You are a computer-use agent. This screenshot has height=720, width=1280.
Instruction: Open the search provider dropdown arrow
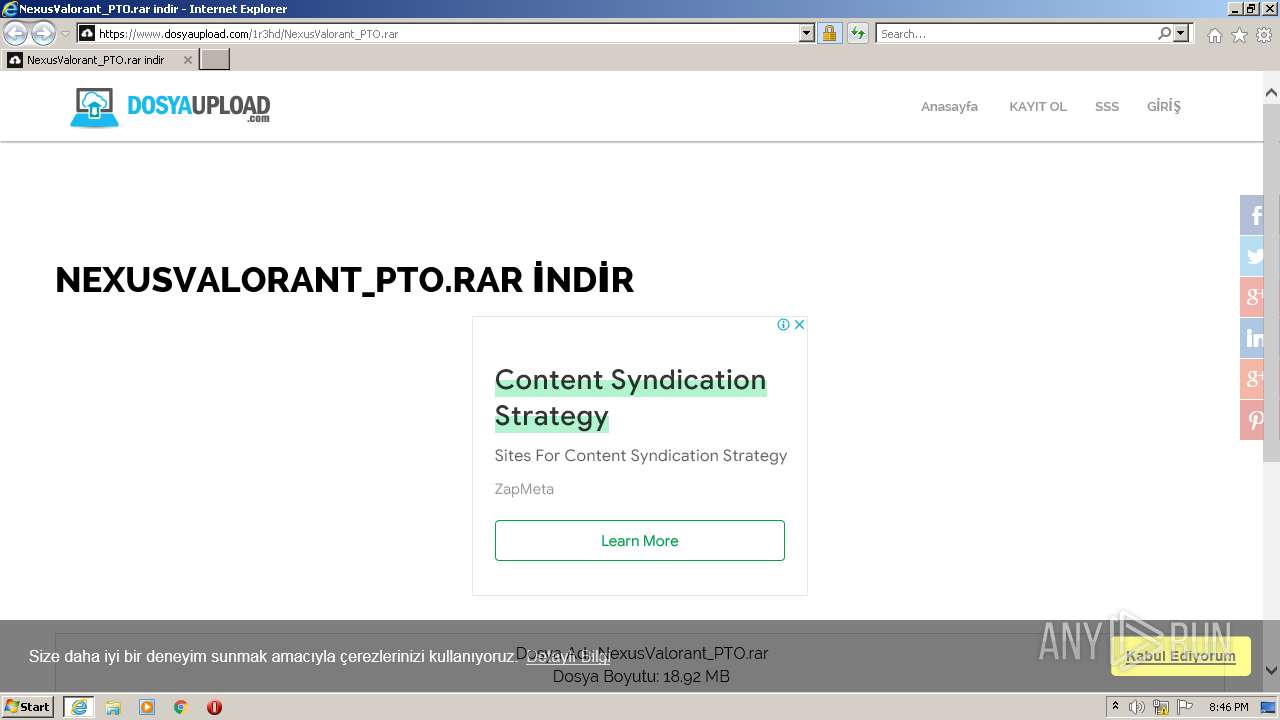1182,34
